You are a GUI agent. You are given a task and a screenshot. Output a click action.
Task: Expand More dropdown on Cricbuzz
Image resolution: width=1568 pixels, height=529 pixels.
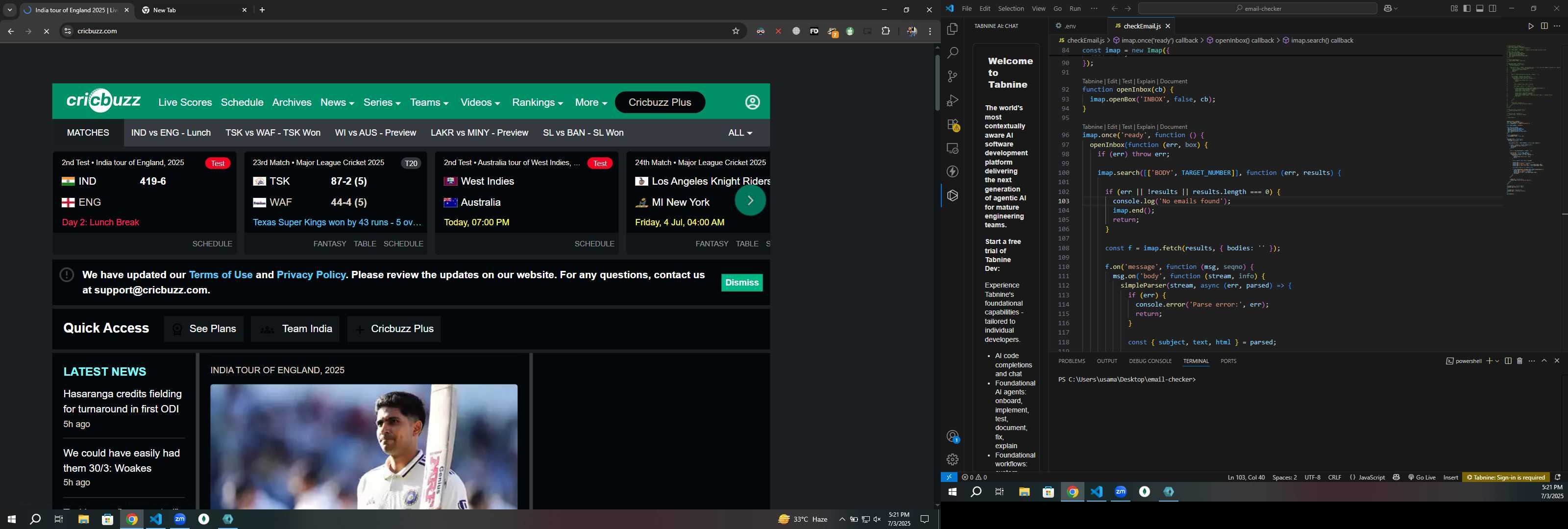click(590, 103)
